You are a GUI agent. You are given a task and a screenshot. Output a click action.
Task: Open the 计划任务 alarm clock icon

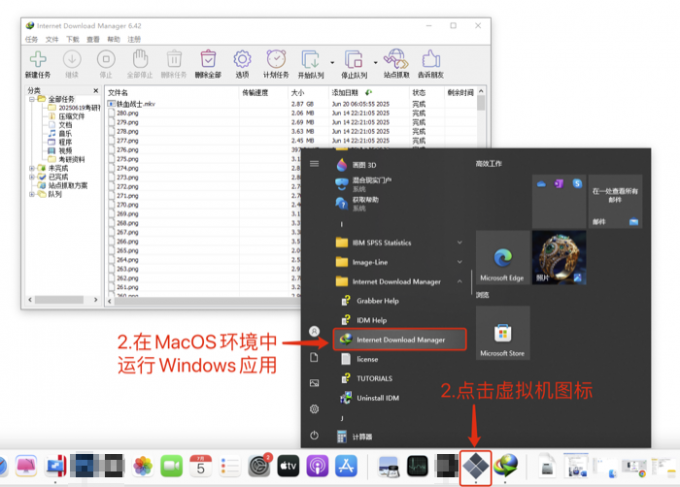[x=276, y=59]
